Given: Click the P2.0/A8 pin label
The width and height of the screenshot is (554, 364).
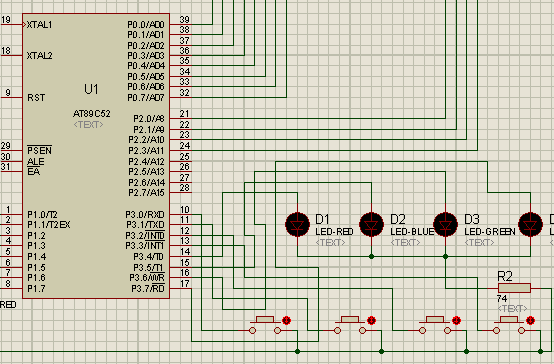Looking at the screenshot, I should coord(149,119).
